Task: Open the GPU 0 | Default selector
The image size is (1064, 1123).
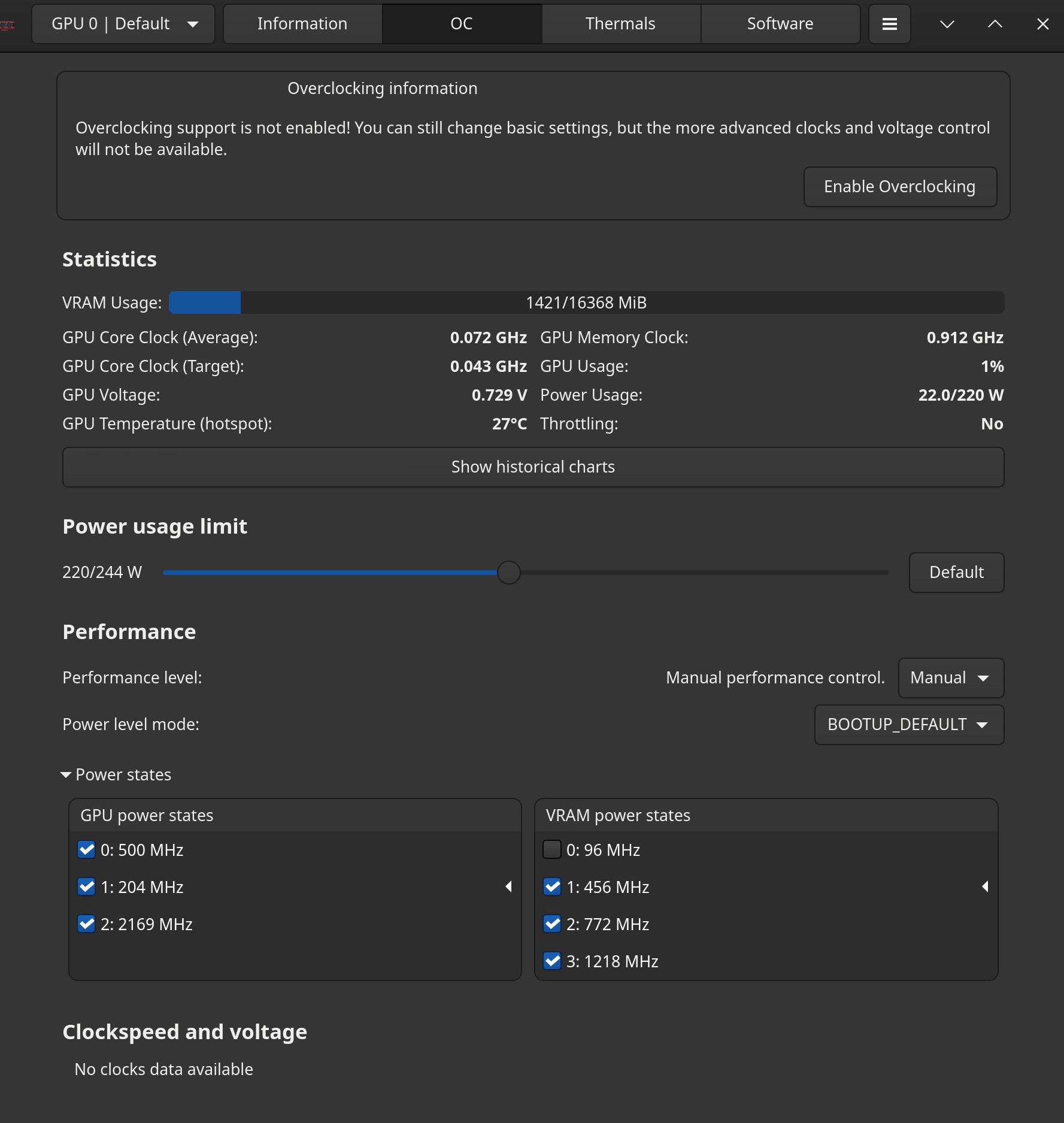Action: 123,24
